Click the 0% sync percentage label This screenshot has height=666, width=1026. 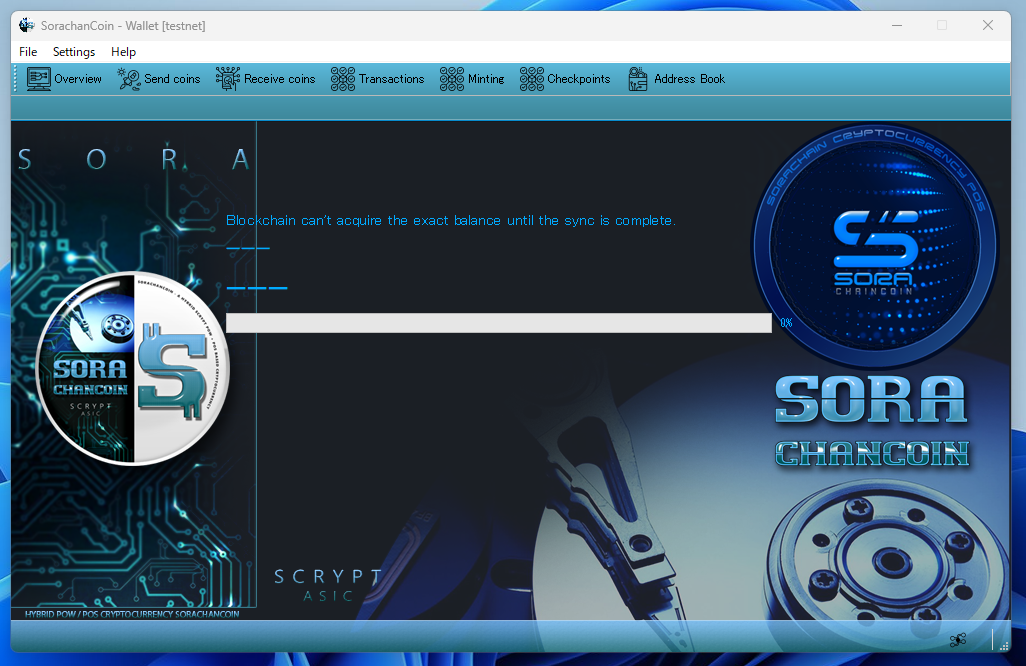[x=786, y=323]
